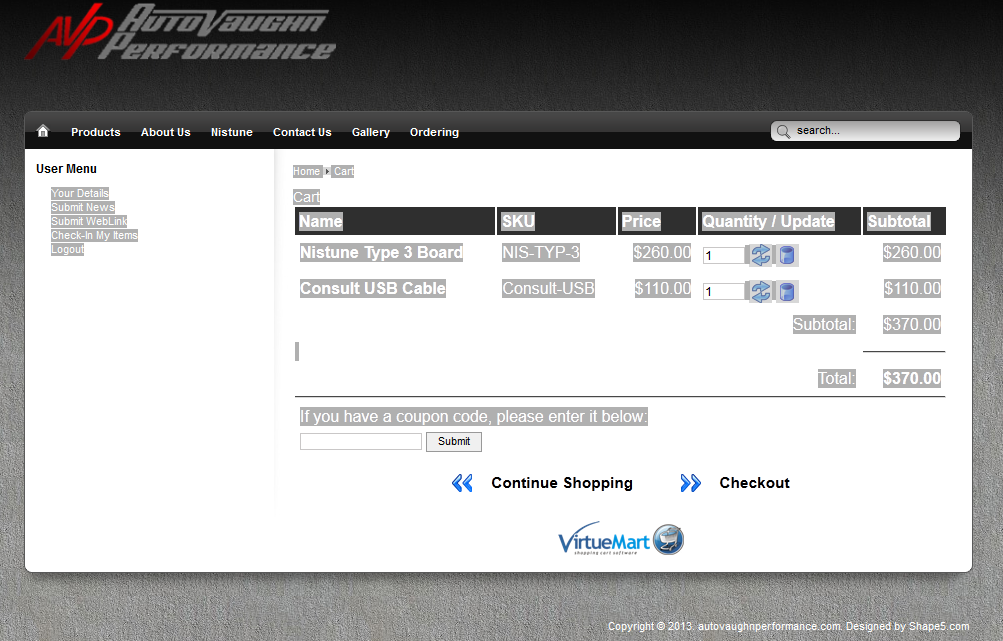Submit the coupon code
The width and height of the screenshot is (1003, 641).
pyautogui.click(x=454, y=441)
